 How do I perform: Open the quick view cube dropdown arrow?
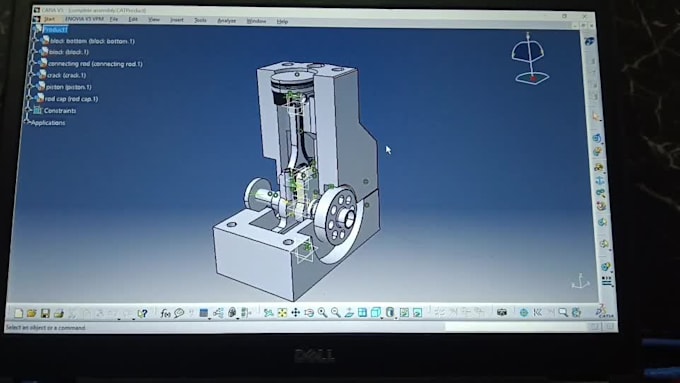tap(382, 318)
